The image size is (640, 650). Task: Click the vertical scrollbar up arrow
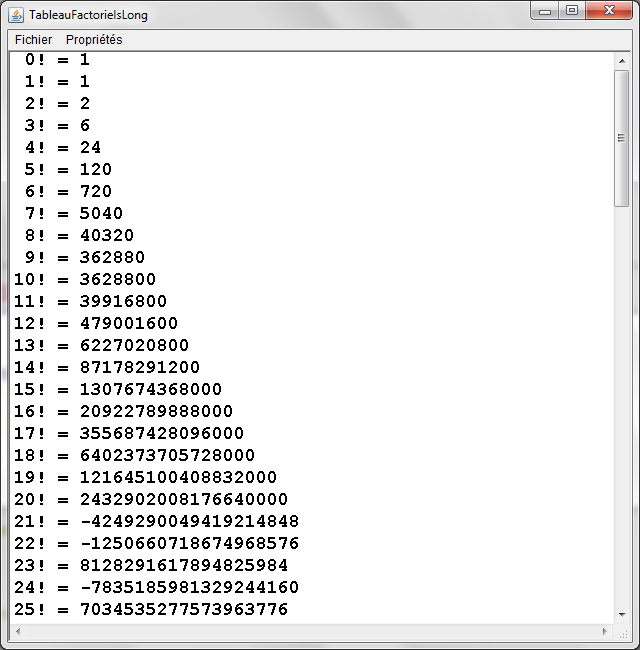[622, 59]
